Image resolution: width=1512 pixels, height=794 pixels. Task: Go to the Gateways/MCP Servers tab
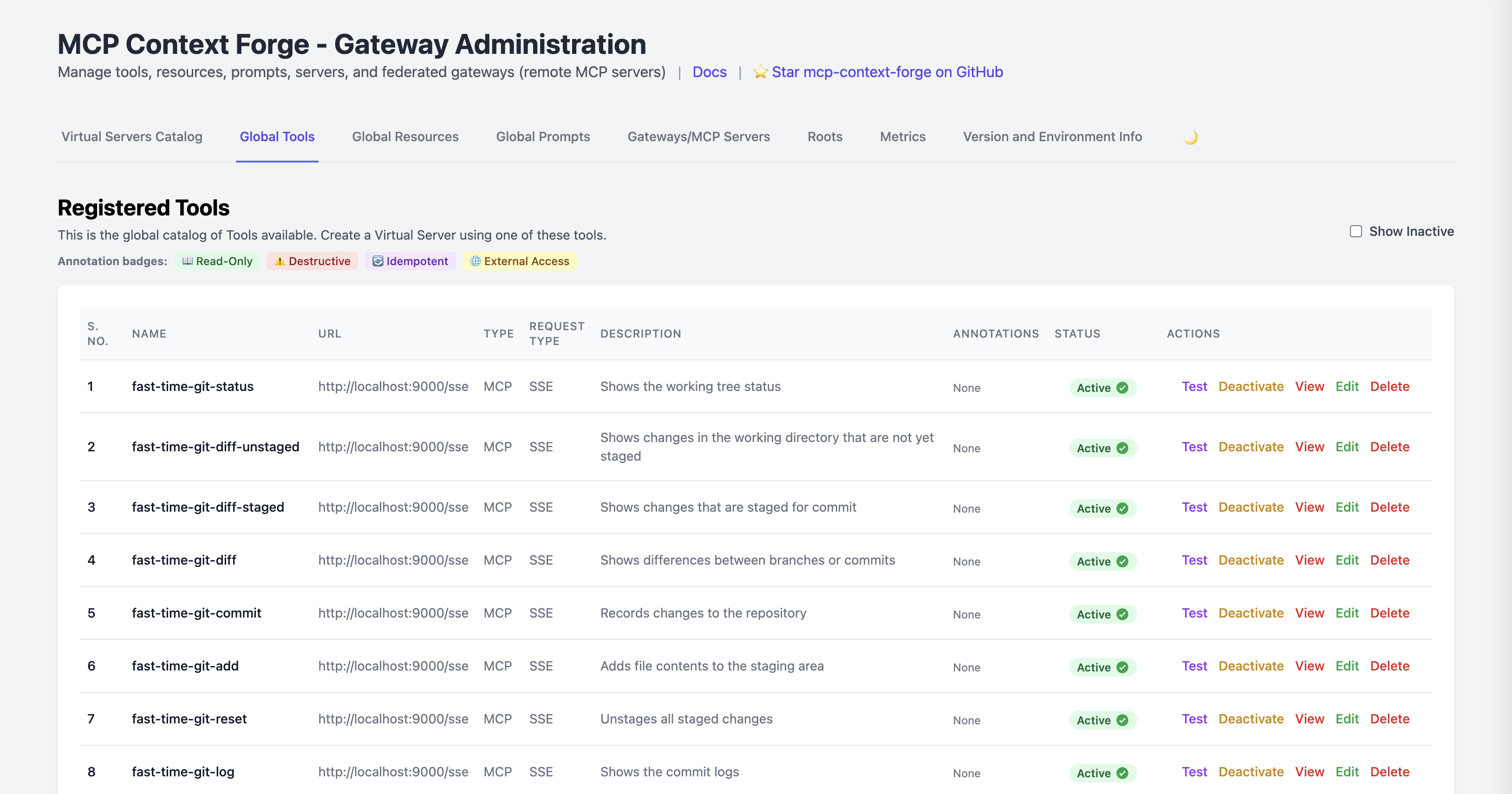tap(698, 137)
